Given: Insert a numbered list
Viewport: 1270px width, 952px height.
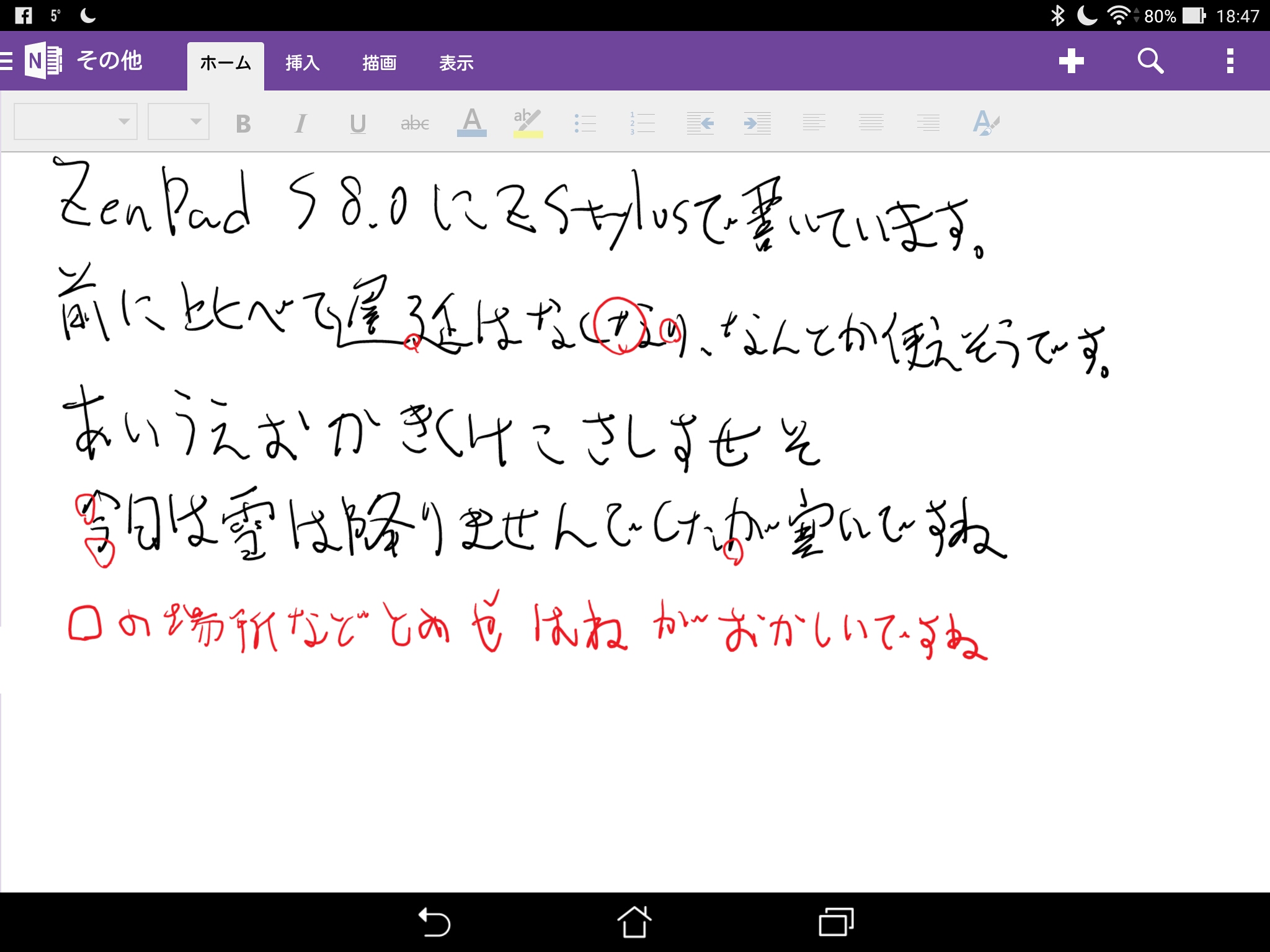Looking at the screenshot, I should coord(642,123).
